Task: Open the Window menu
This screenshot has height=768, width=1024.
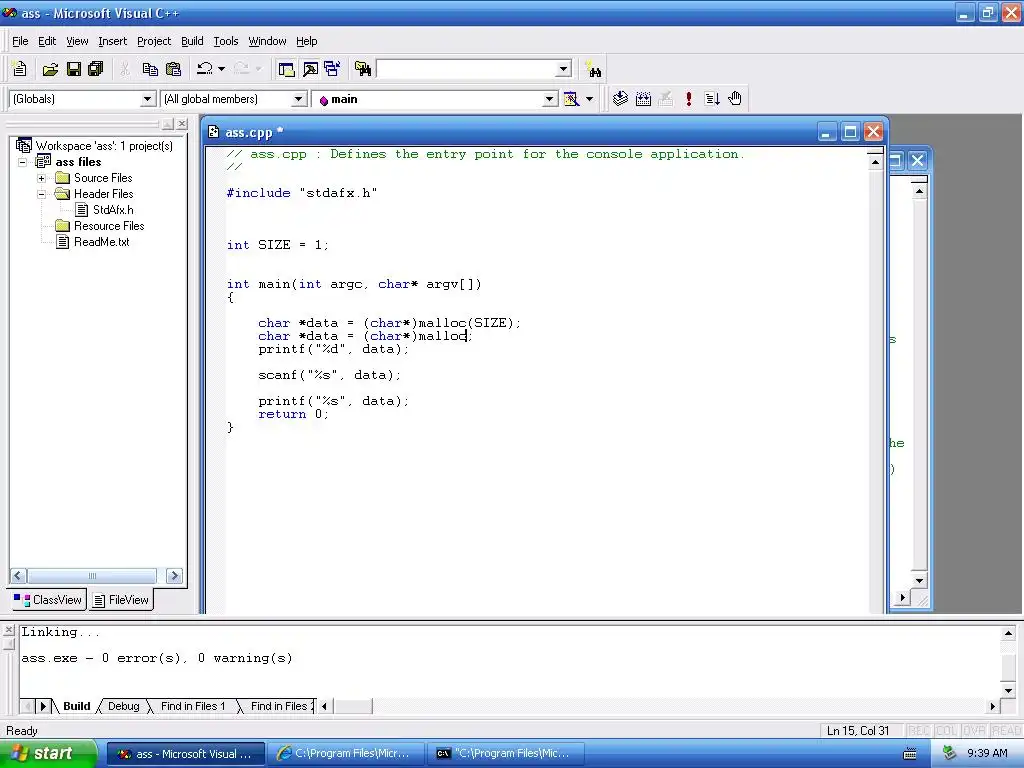Action: pos(267,41)
